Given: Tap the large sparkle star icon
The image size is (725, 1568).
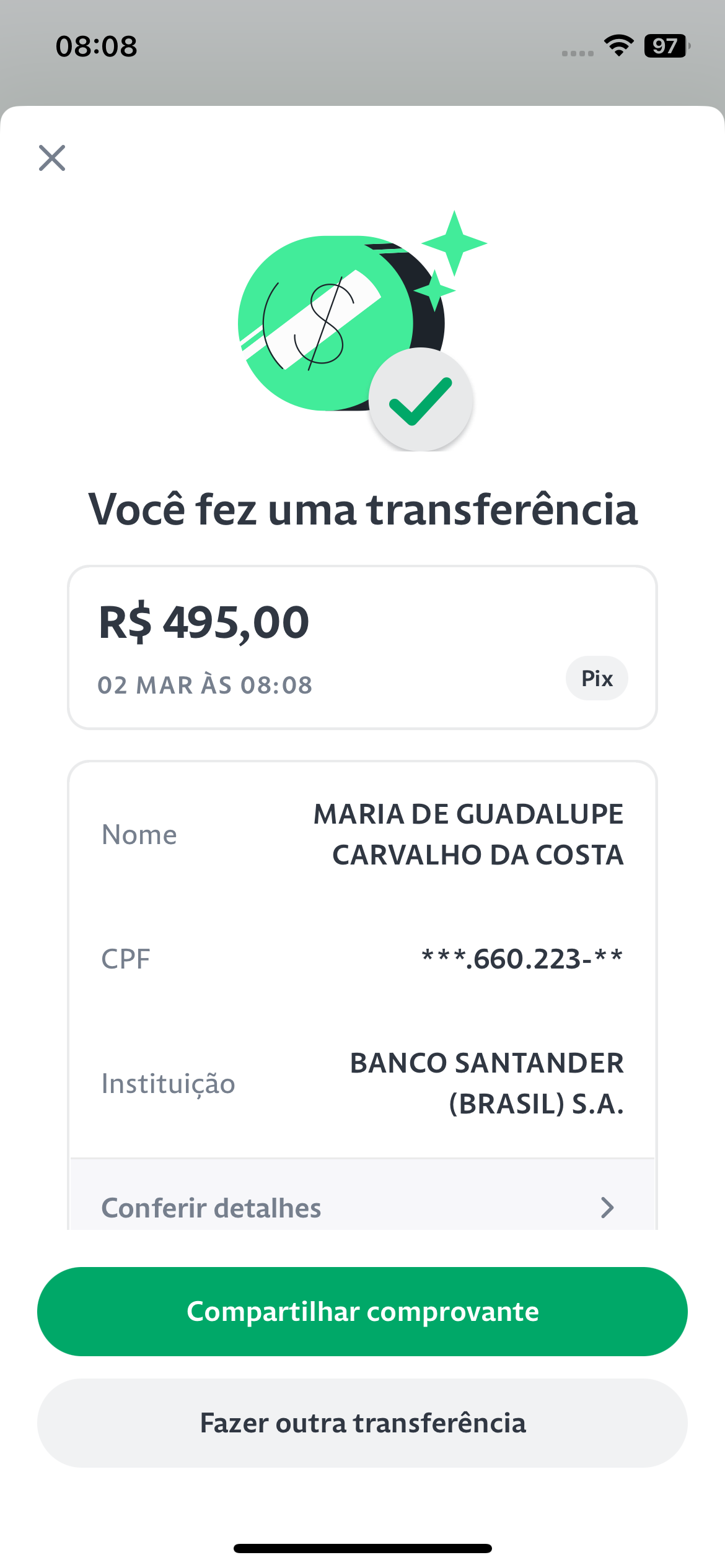Looking at the screenshot, I should click(x=454, y=243).
